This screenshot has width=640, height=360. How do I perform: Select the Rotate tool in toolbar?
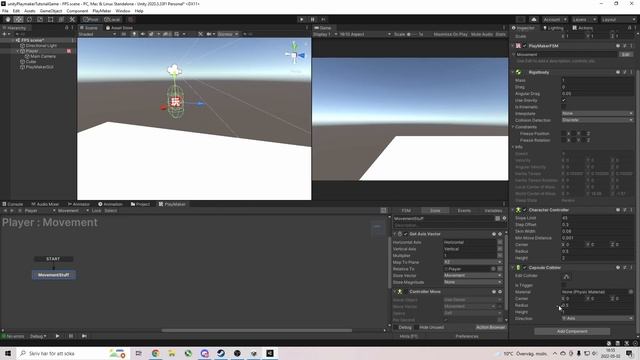pos(29,20)
